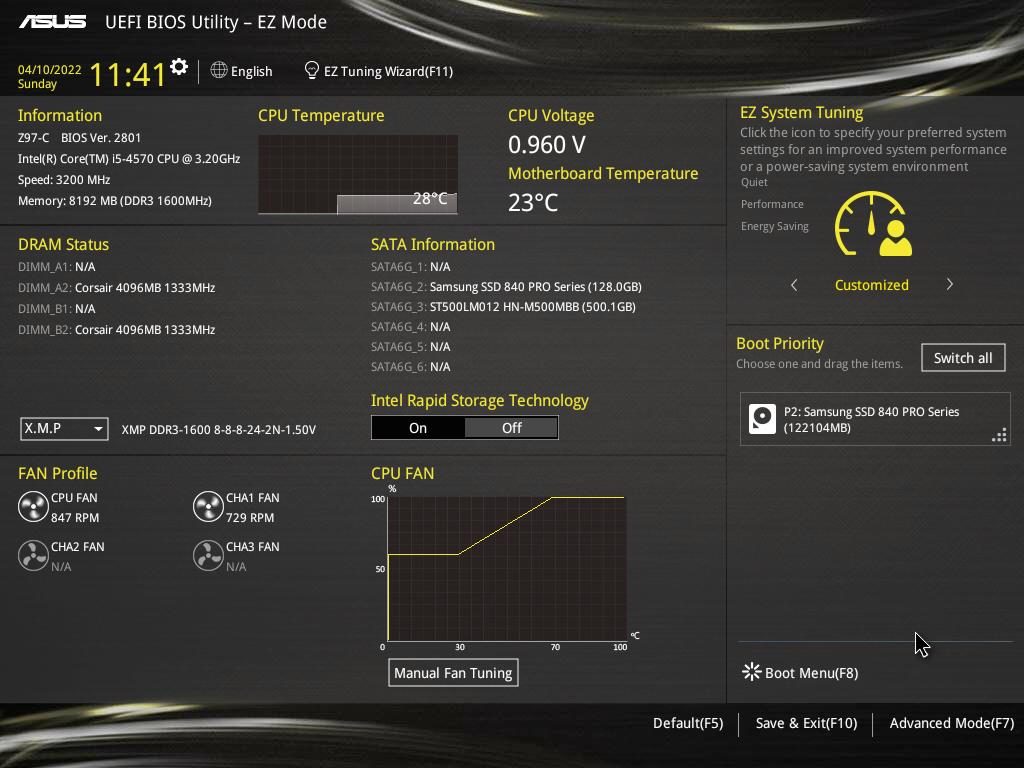1024x768 pixels.
Task: Click the globe language icon
Action: point(219,70)
